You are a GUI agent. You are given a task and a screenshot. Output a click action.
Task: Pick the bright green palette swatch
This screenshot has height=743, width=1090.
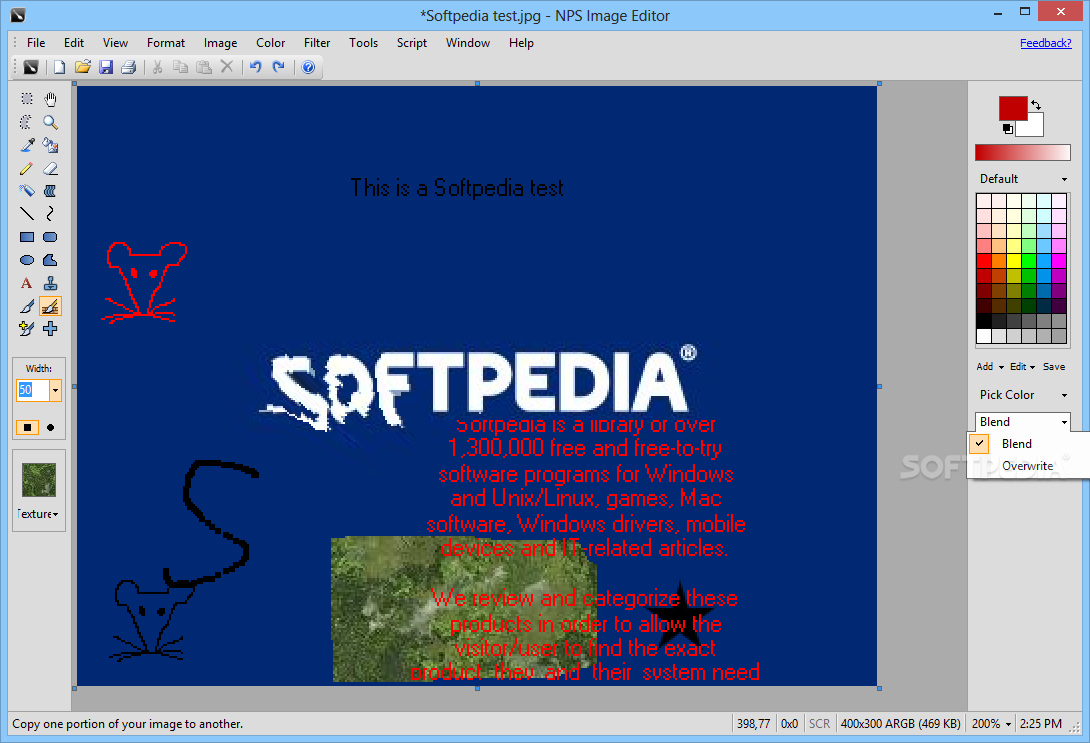click(x=1029, y=261)
